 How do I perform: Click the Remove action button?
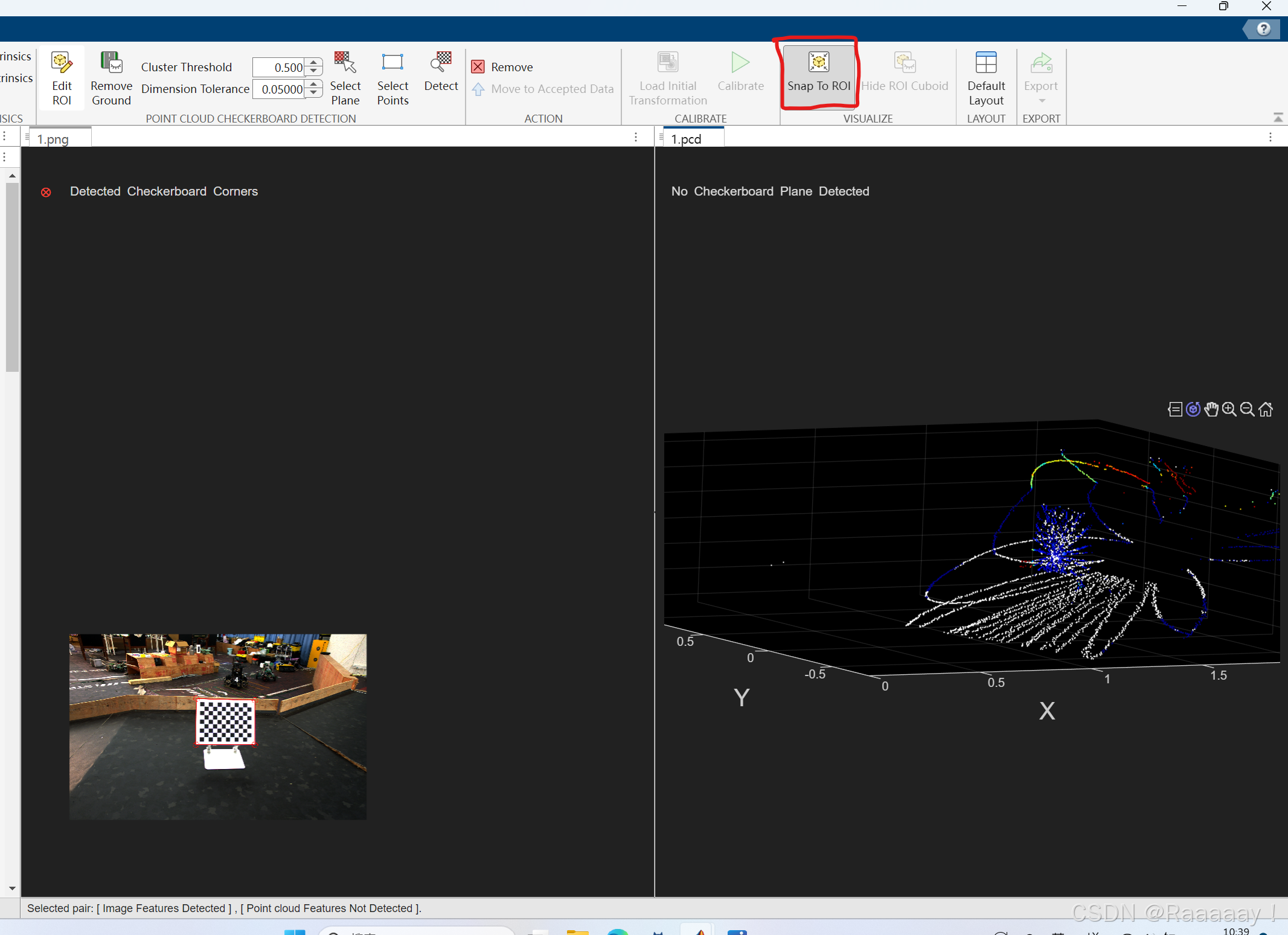(x=502, y=67)
